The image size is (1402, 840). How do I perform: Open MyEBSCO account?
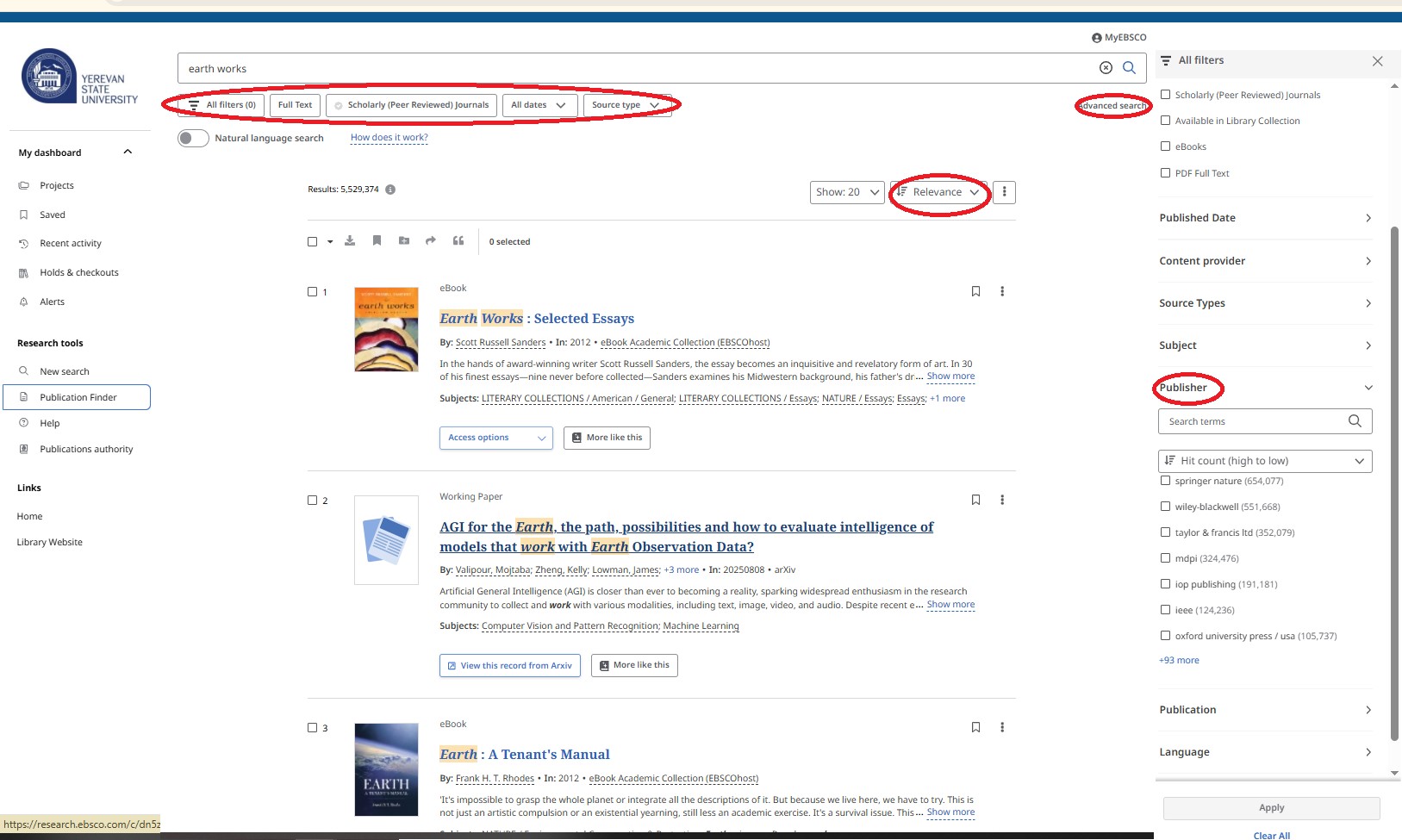pyautogui.click(x=1118, y=38)
